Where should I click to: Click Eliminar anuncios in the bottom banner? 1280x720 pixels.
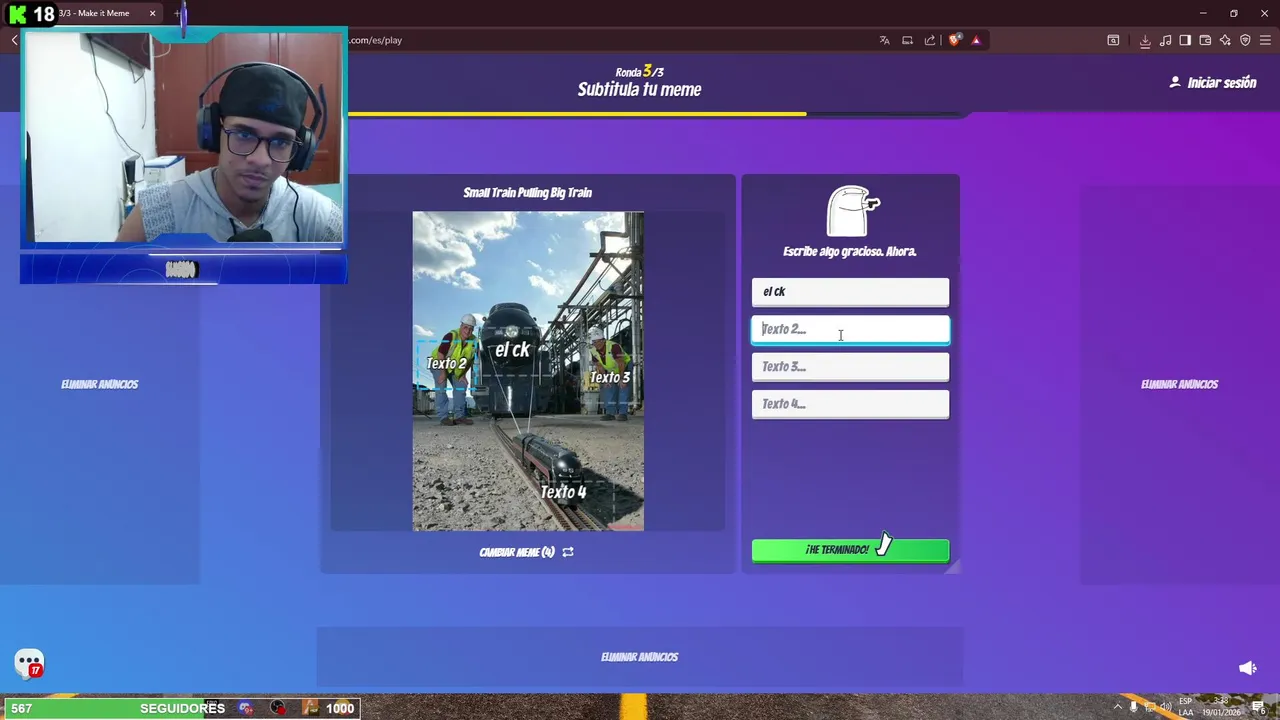[639, 657]
